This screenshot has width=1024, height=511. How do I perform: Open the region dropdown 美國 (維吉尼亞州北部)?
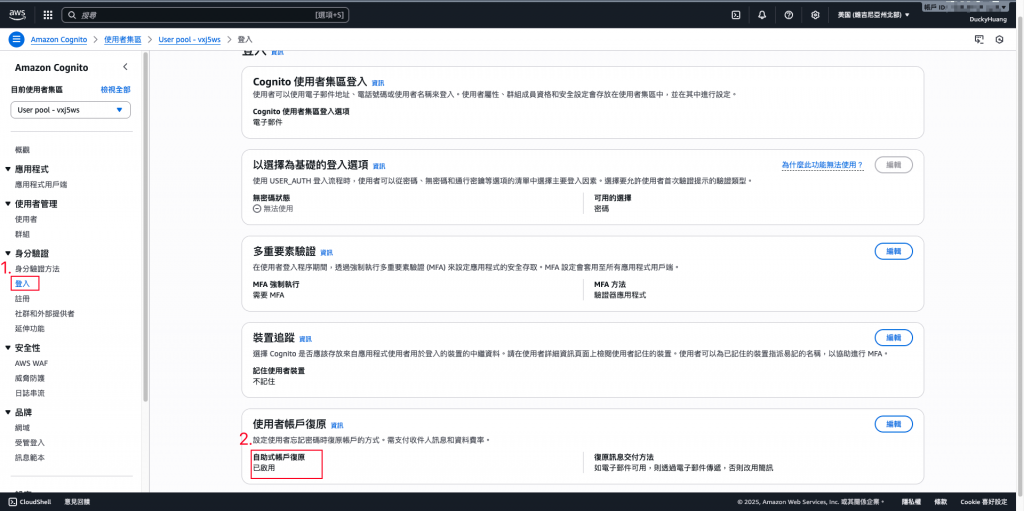[873, 14]
